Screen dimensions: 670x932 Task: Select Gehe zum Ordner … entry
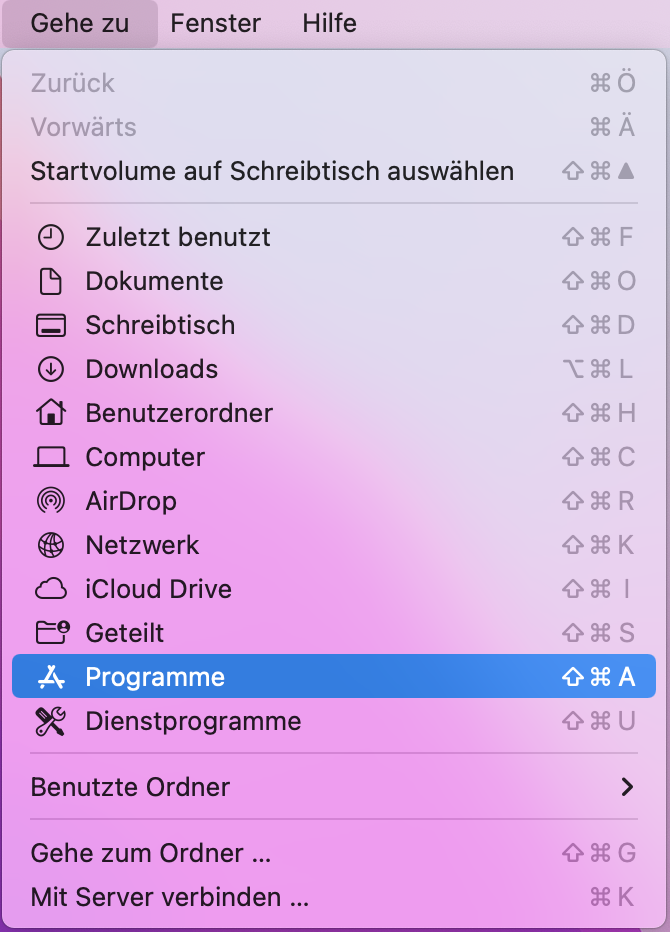click(151, 853)
